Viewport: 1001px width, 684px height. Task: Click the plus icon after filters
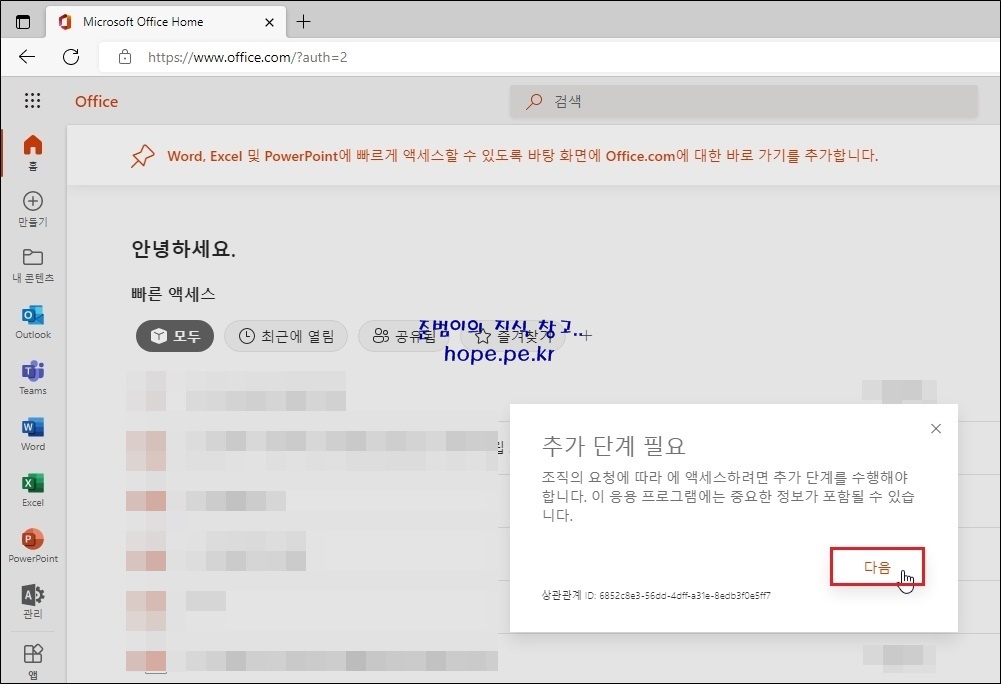click(586, 335)
